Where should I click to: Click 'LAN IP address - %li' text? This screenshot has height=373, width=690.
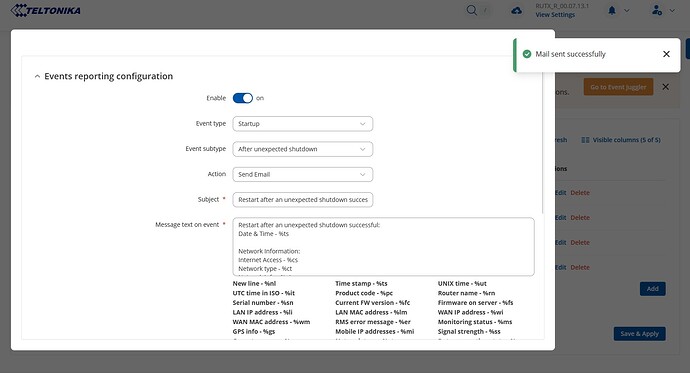click(262, 312)
